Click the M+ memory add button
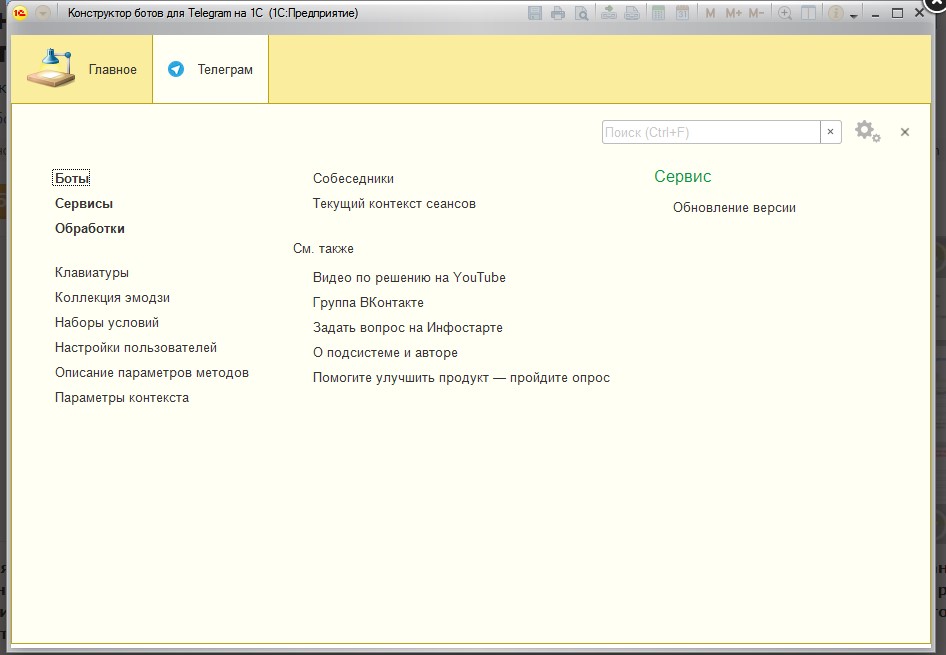 tap(733, 13)
